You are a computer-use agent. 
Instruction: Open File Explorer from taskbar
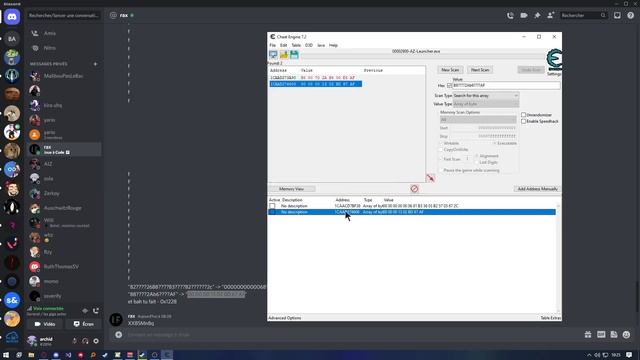tap(31, 355)
